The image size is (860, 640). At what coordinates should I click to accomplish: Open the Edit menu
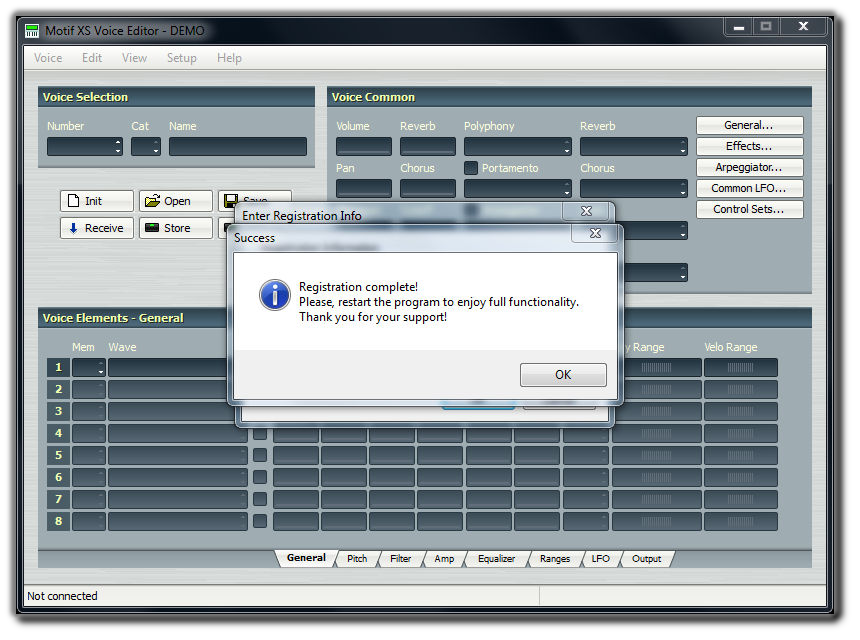(x=92, y=58)
